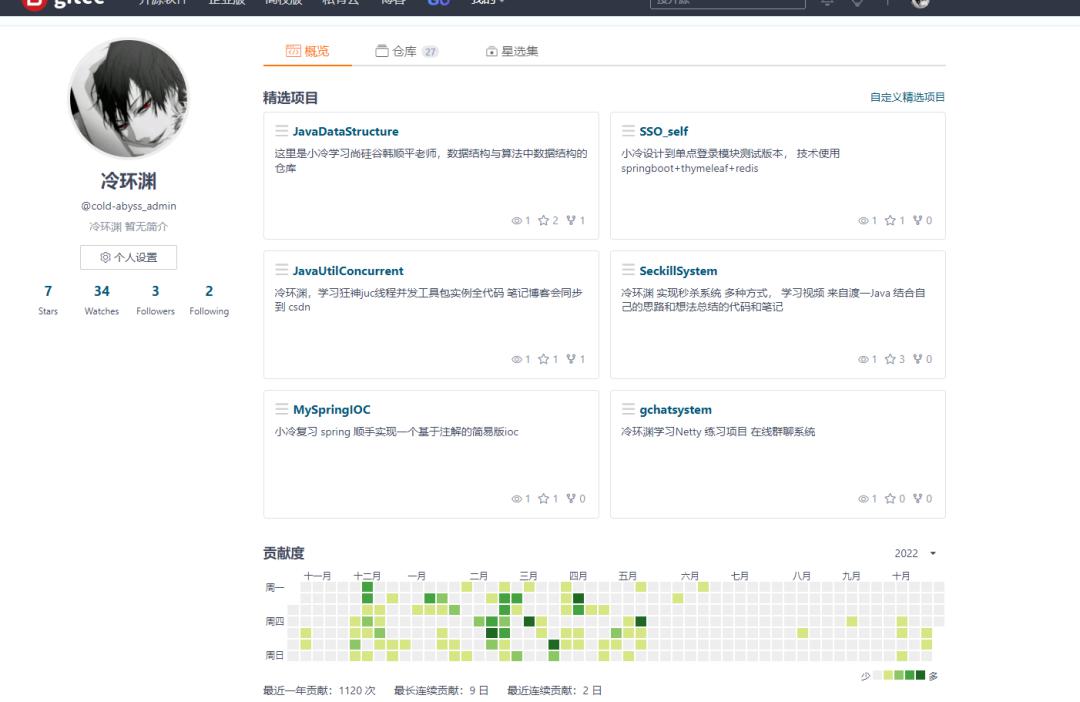Click the star icon on JavaDataStructure card
Image resolution: width=1080 pixels, height=702 pixels.
click(x=543, y=220)
